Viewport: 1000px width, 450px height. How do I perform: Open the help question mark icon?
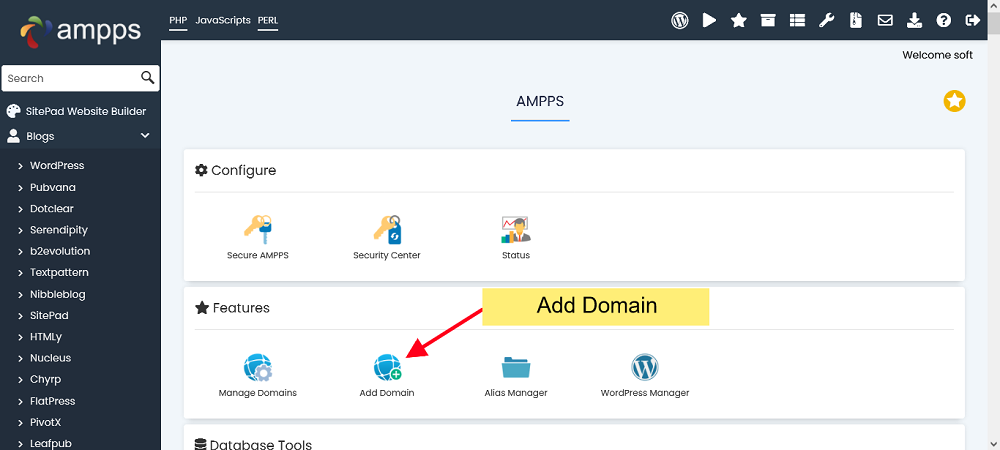(944, 20)
